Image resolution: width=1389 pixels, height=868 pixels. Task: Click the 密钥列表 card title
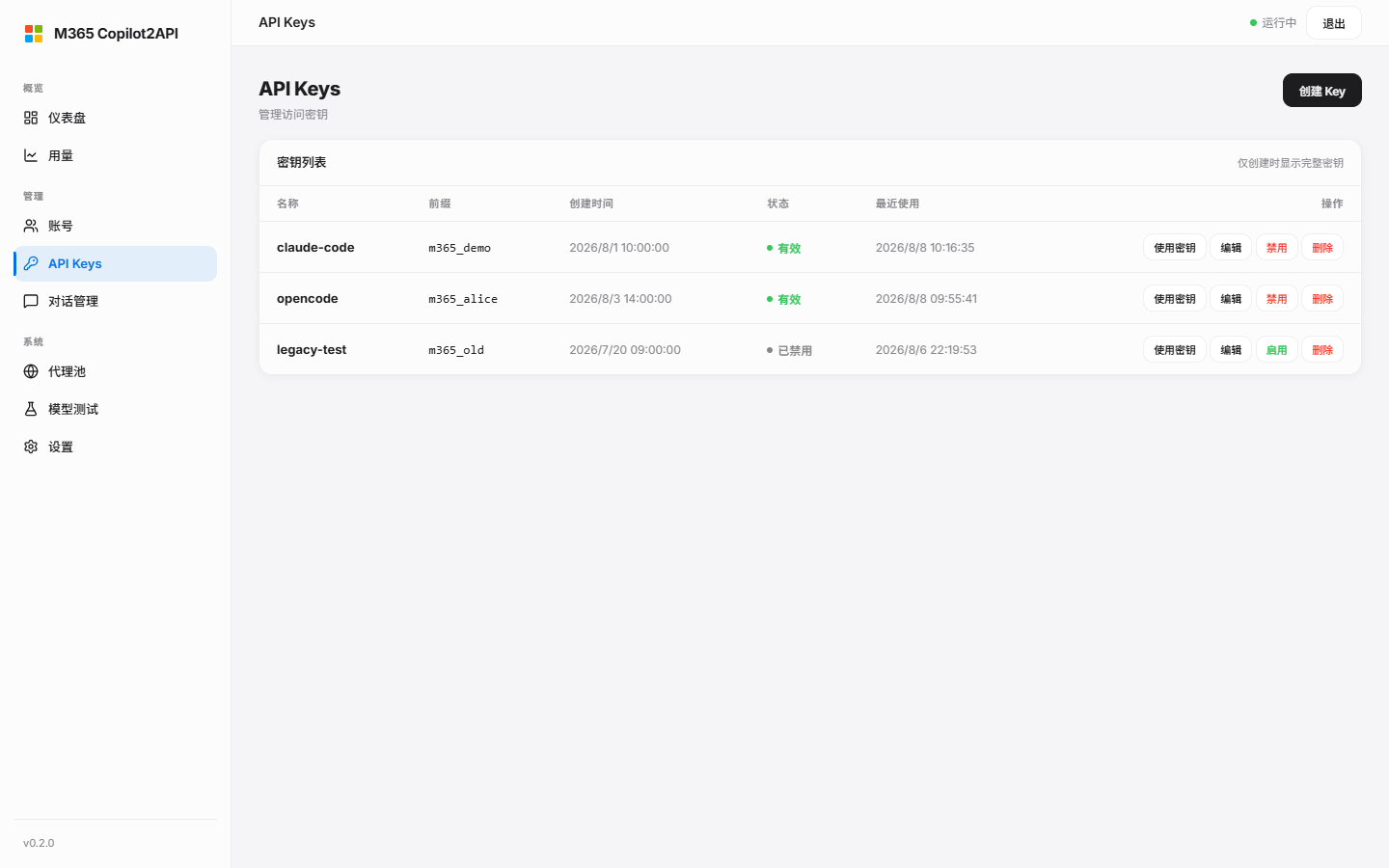(302, 162)
